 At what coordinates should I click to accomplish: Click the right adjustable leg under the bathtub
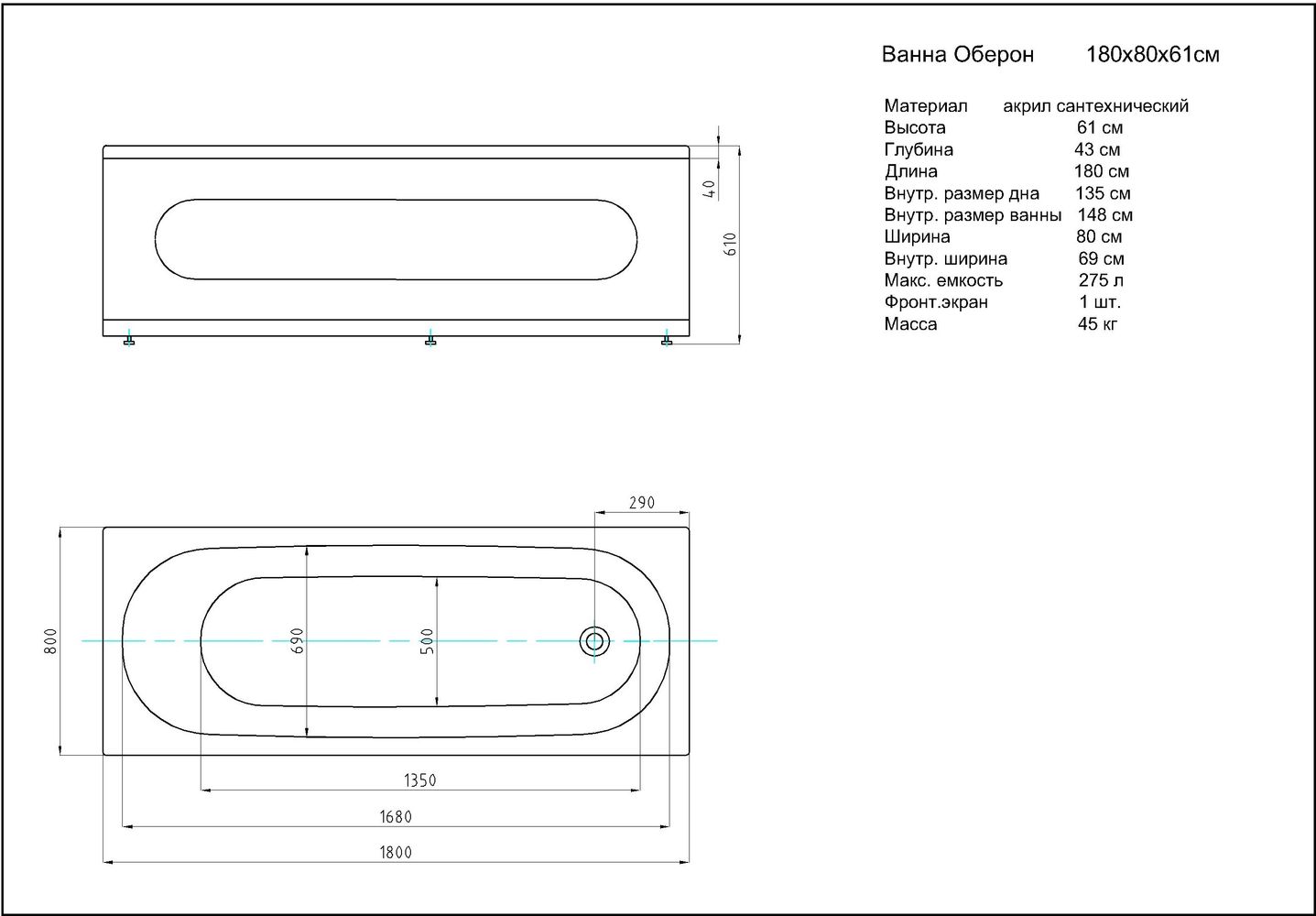point(667,341)
